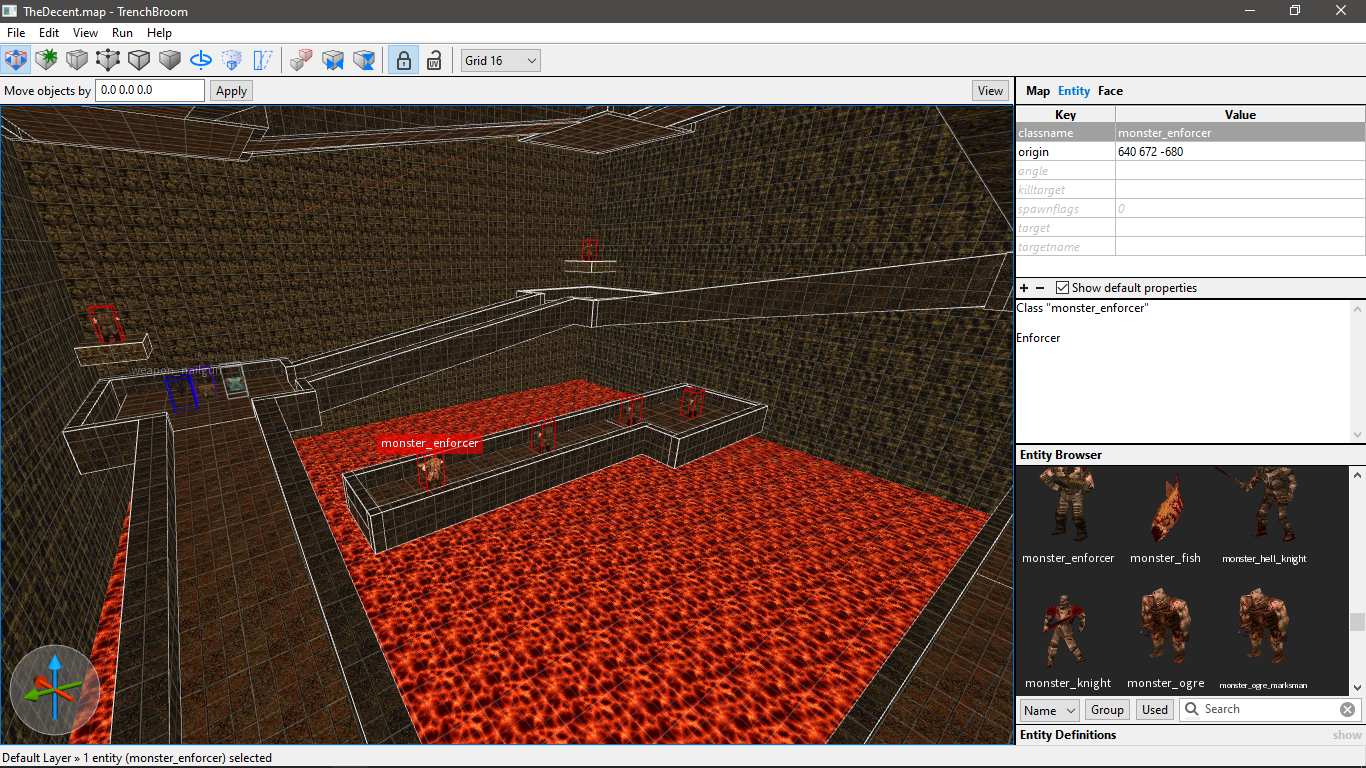
Task: Open the Edit menu
Action: pos(49,33)
